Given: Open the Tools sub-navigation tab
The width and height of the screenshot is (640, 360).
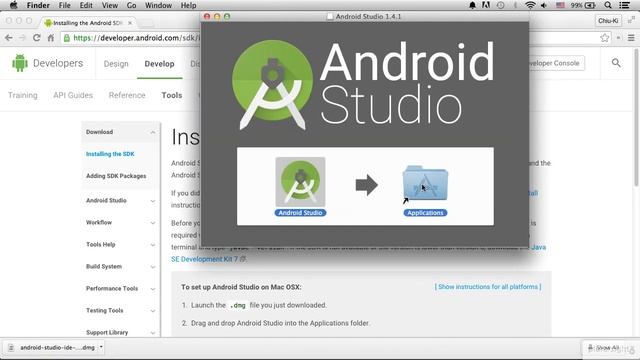Looking at the screenshot, I should 172,95.
